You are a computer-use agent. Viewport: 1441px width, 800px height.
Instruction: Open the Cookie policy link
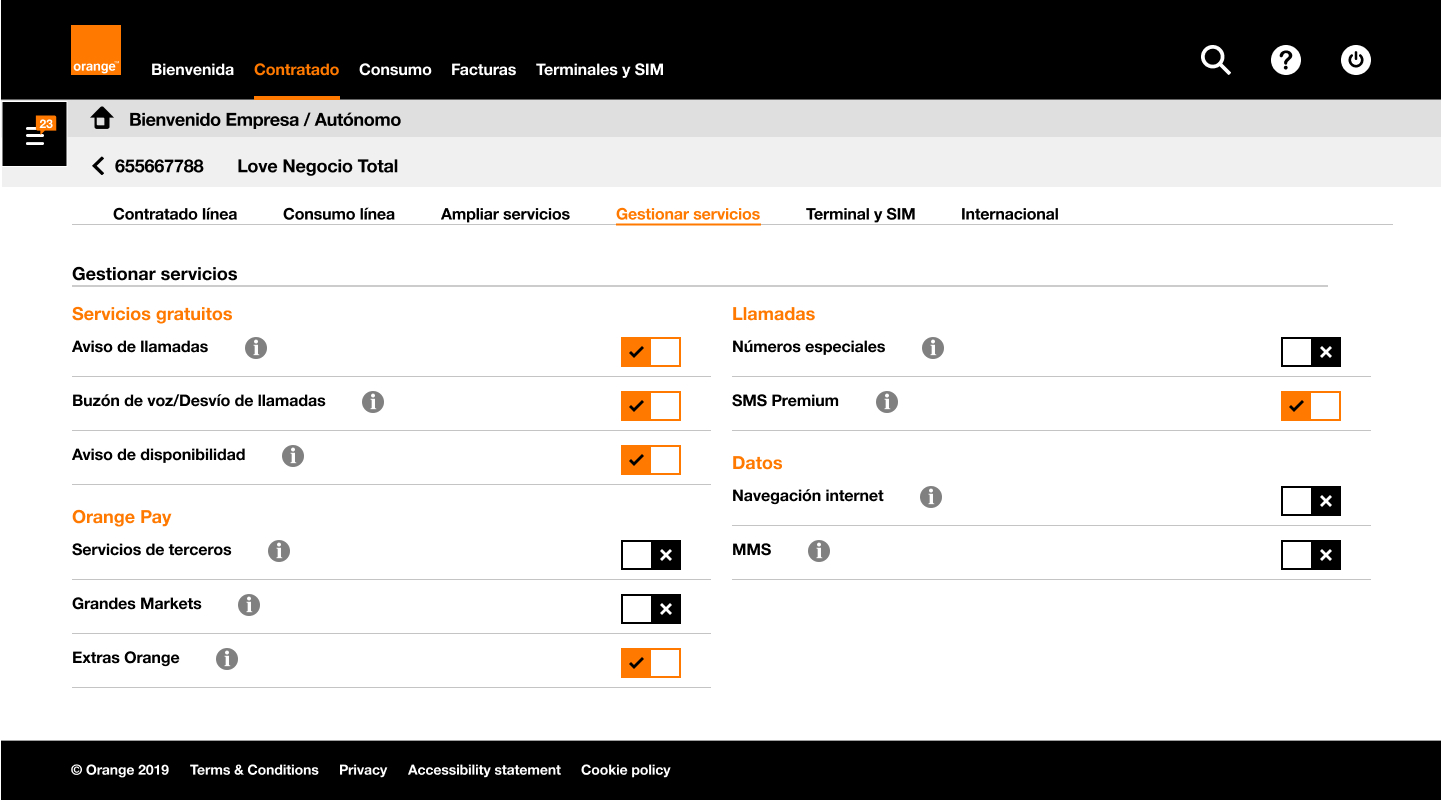(625, 770)
